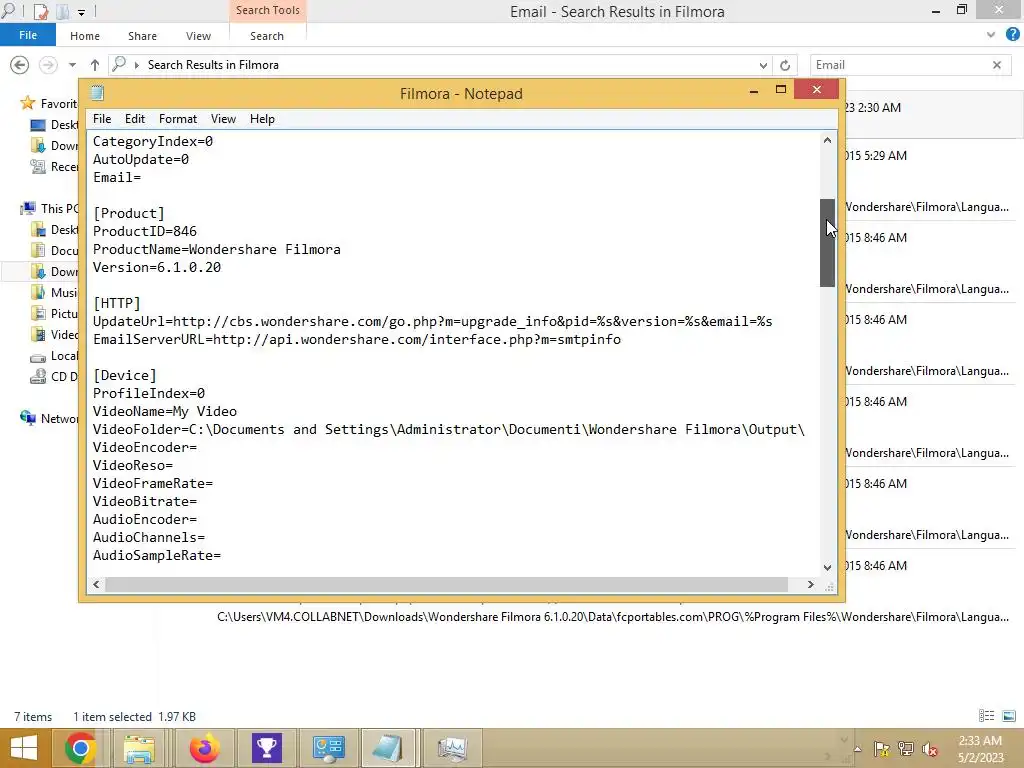Viewport: 1024px width, 768px height.
Task: Open Windows Start button
Action: [x=24, y=748]
